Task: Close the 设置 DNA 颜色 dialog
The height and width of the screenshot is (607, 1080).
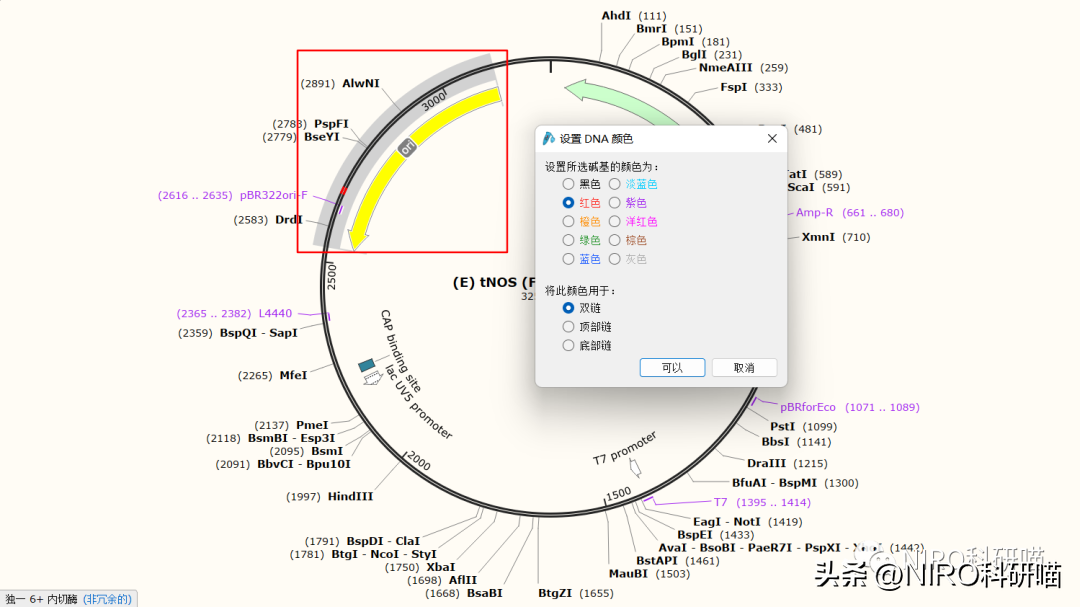Action: point(772,139)
